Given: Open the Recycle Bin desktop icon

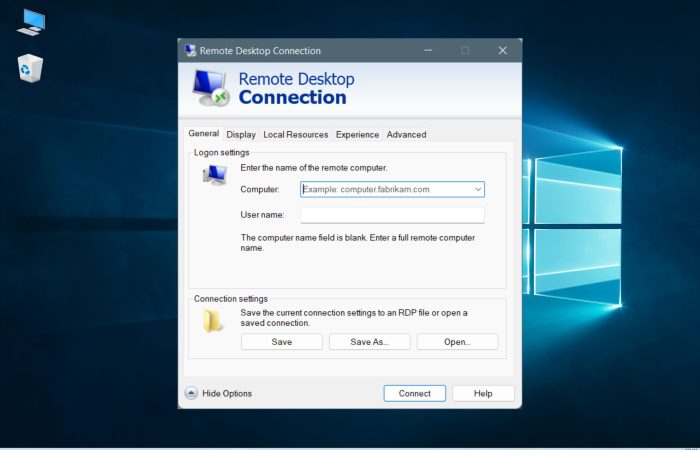Looking at the screenshot, I should coord(30,68).
